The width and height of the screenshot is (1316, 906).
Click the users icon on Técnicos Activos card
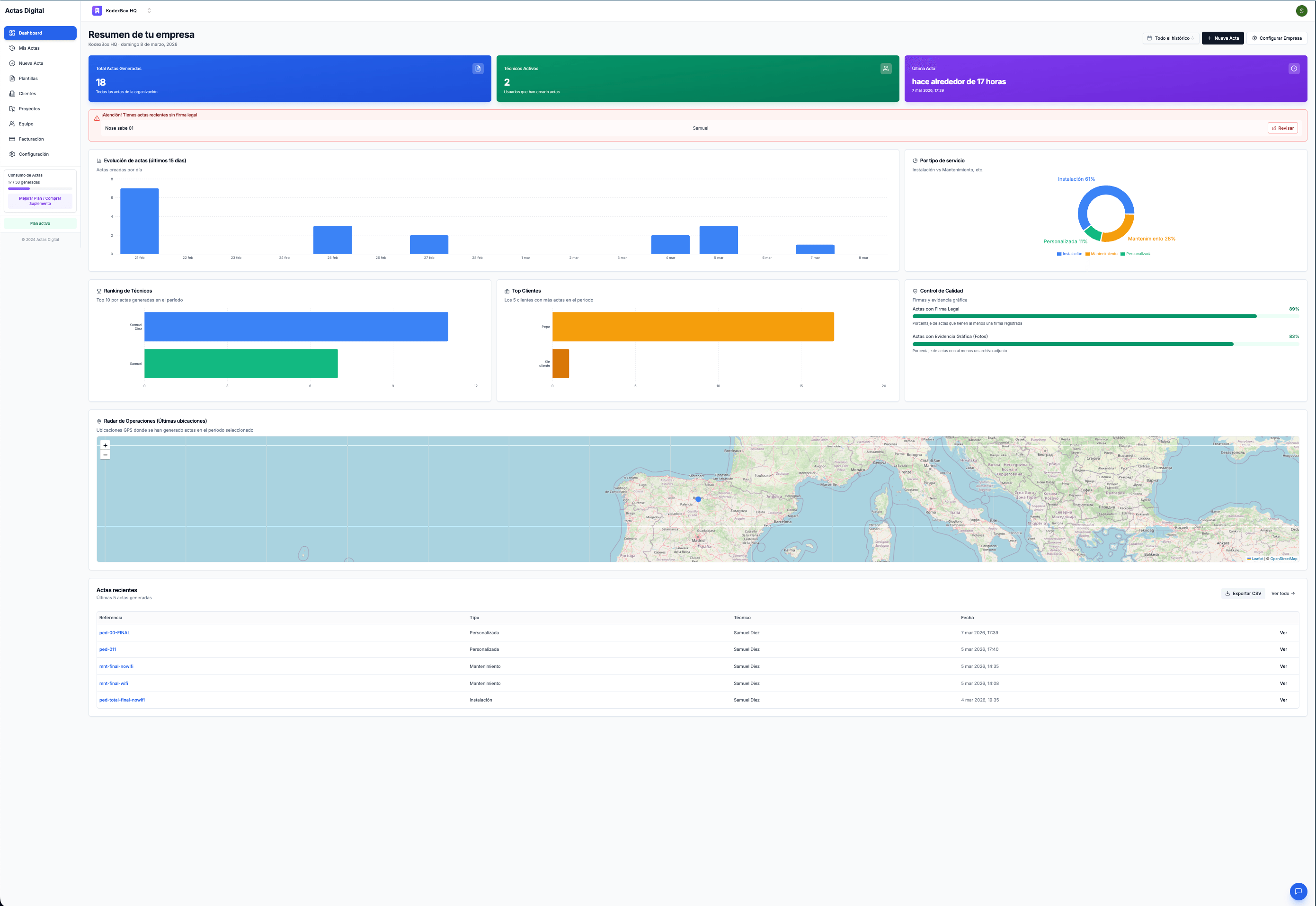[886, 69]
